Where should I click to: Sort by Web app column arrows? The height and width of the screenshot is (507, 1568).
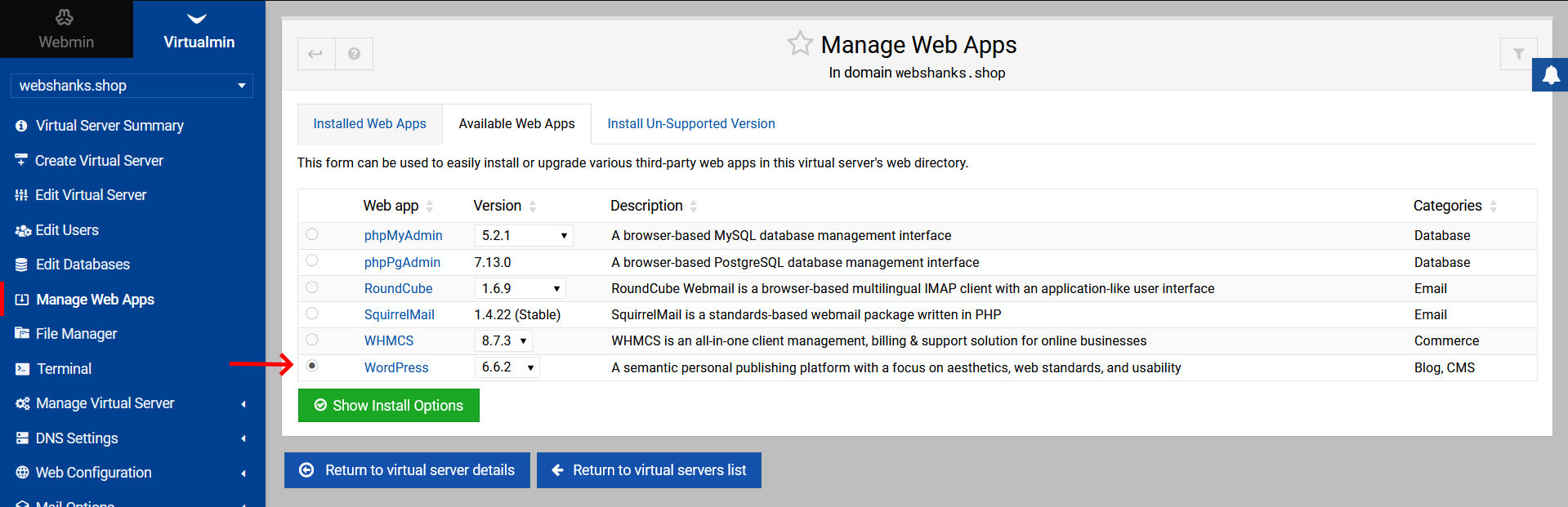point(430,207)
